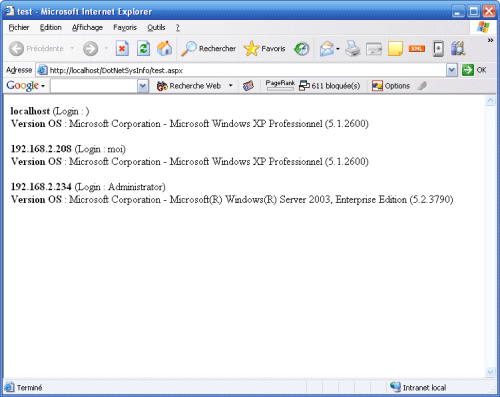Click the Recherche Web button
The image size is (500, 397).
pos(189,86)
